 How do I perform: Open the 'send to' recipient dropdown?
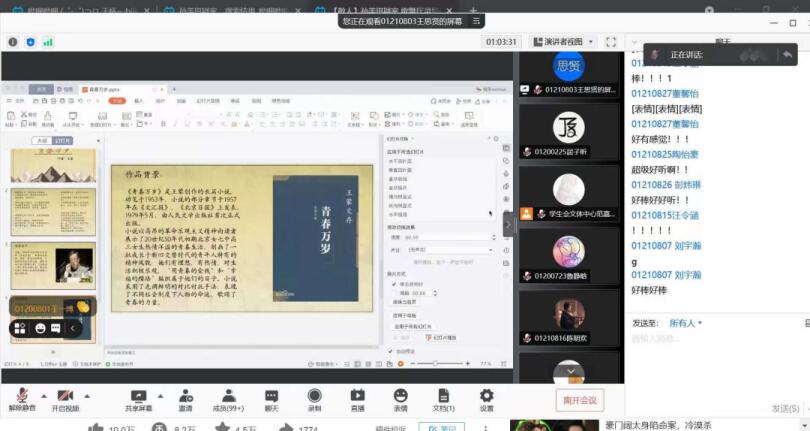tap(686, 323)
